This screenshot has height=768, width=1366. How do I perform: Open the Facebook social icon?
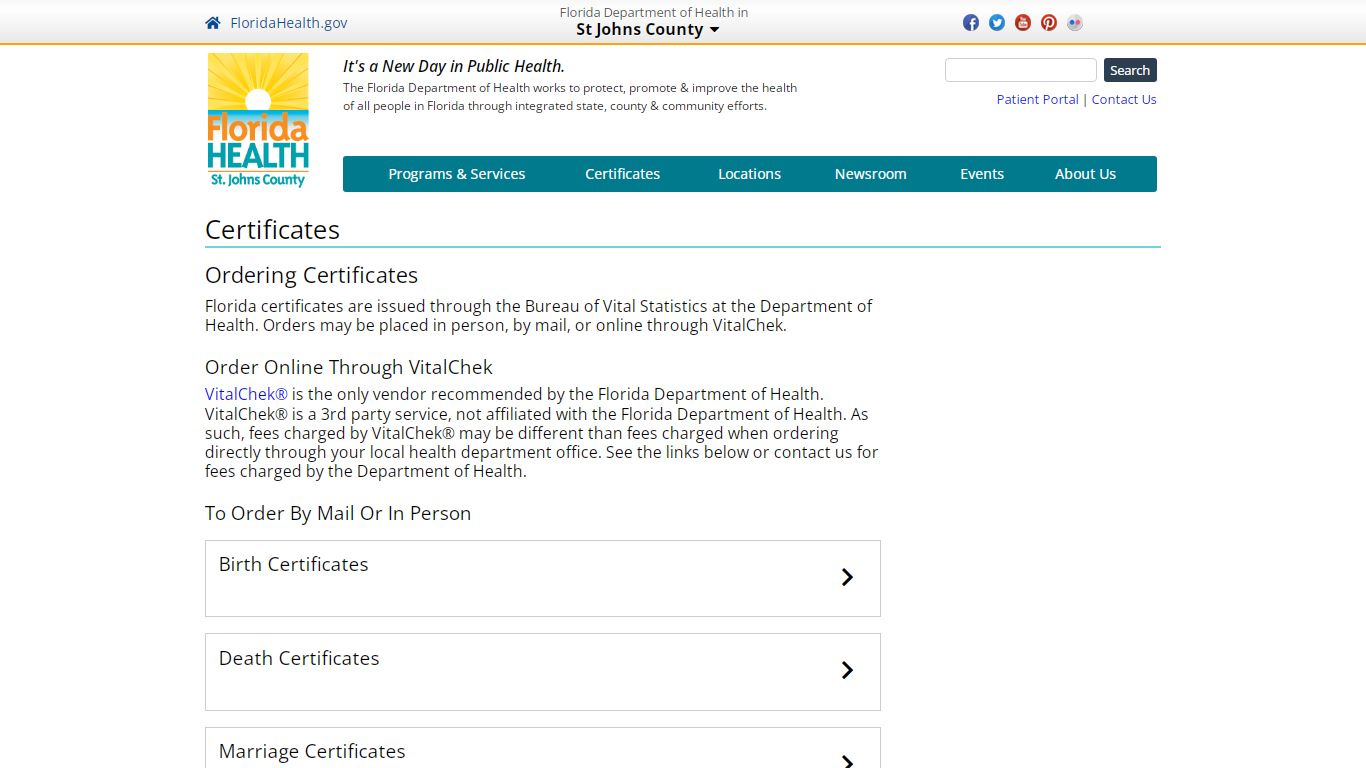[x=971, y=23]
